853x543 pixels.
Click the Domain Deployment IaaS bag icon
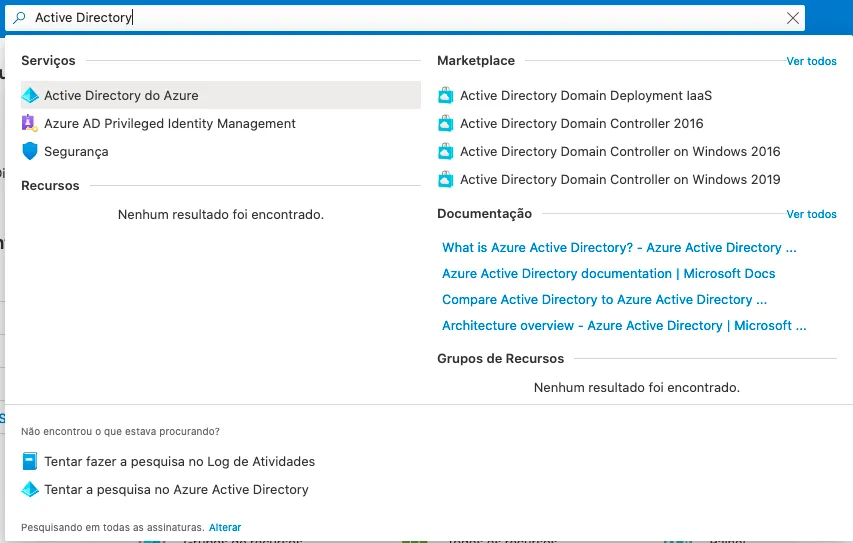[x=446, y=96]
